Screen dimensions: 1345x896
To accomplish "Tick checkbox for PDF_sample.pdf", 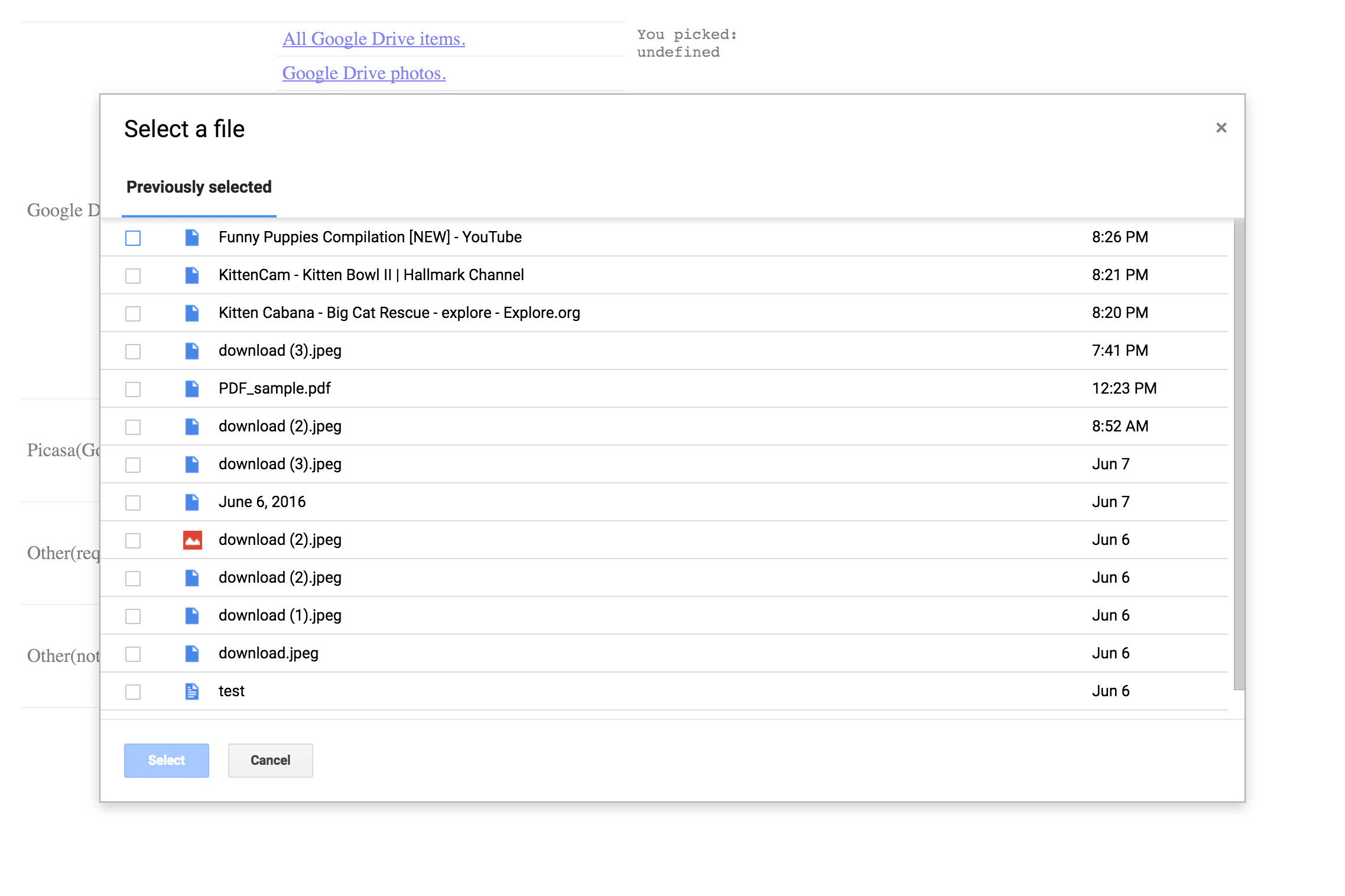I will coord(133,389).
